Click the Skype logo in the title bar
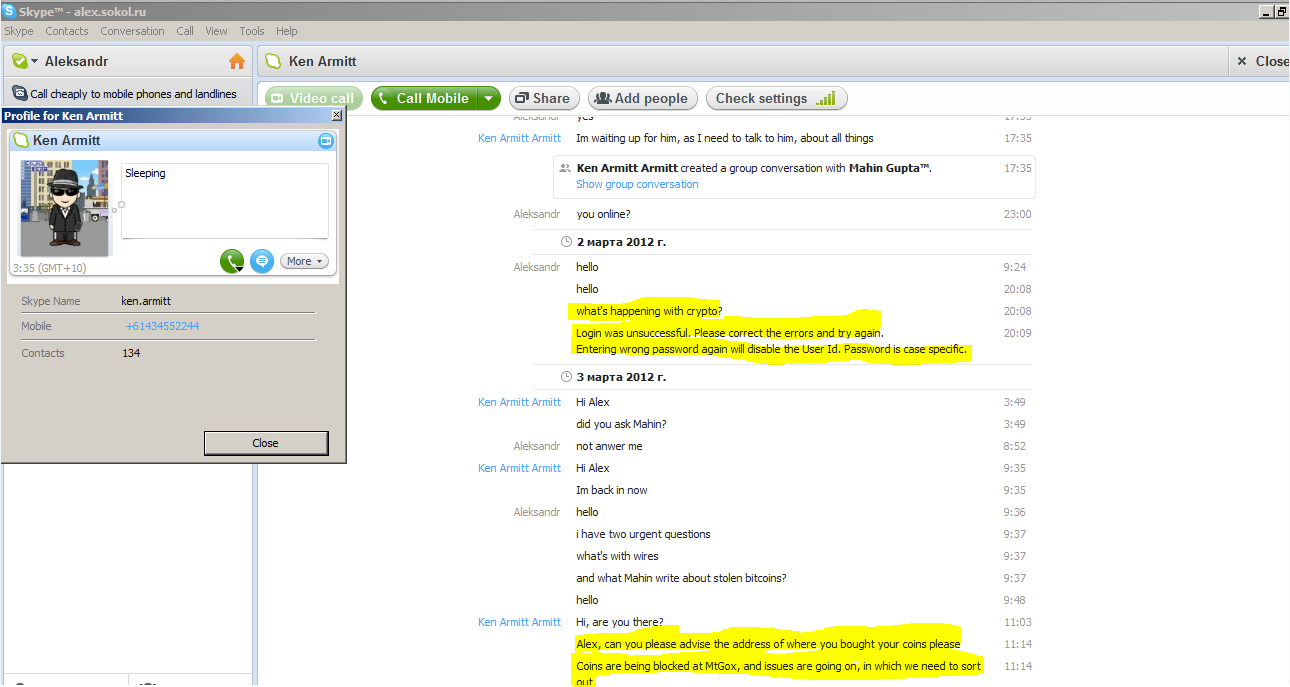This screenshot has width=1290, height=687. (9, 10)
